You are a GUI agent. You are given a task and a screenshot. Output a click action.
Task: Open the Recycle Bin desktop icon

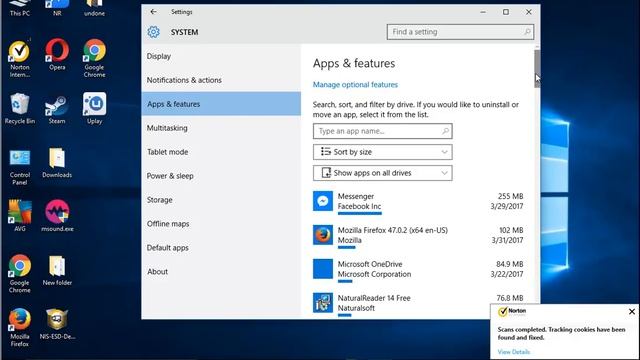click(x=20, y=109)
